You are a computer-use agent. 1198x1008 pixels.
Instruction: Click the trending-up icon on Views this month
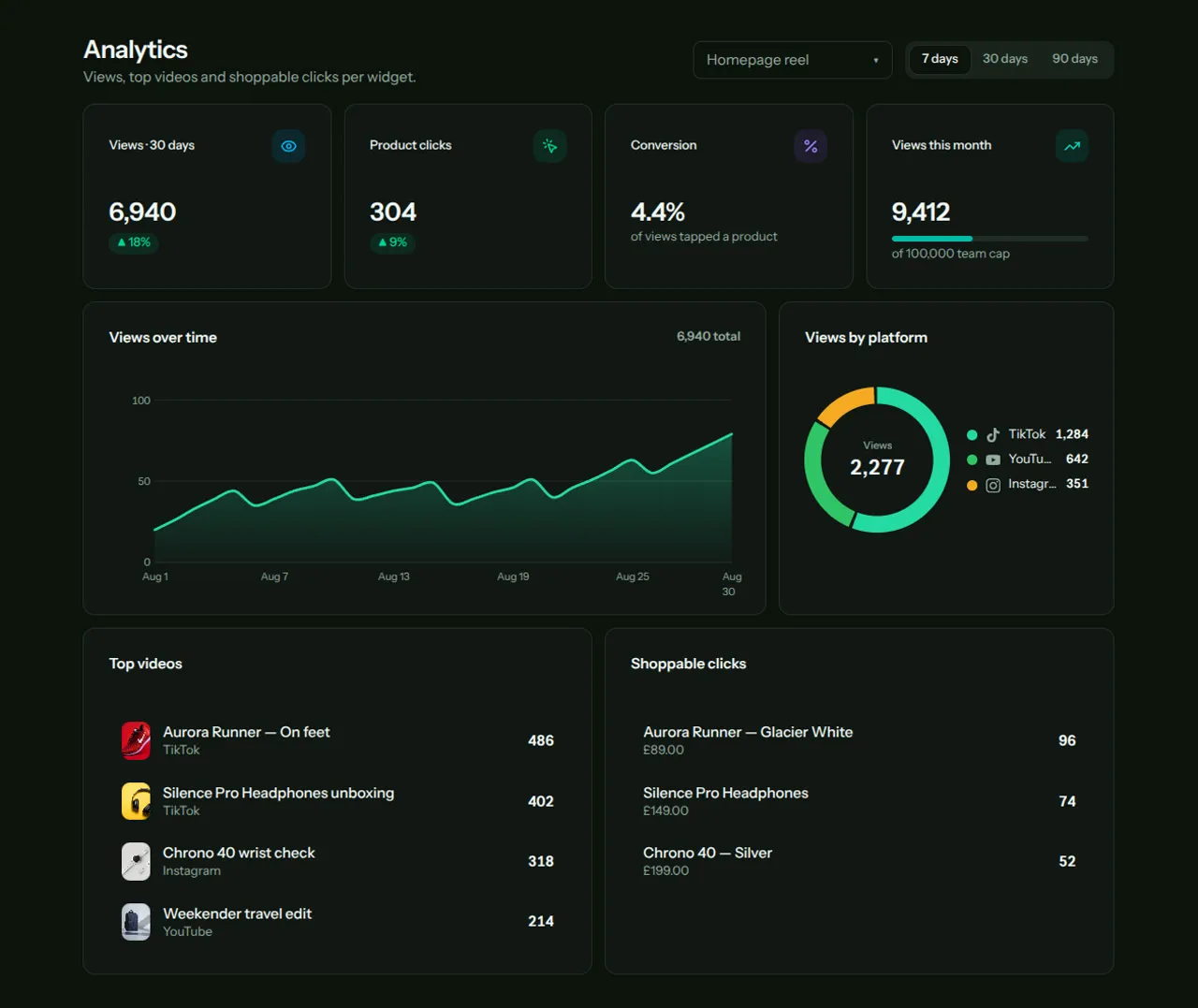(1072, 146)
